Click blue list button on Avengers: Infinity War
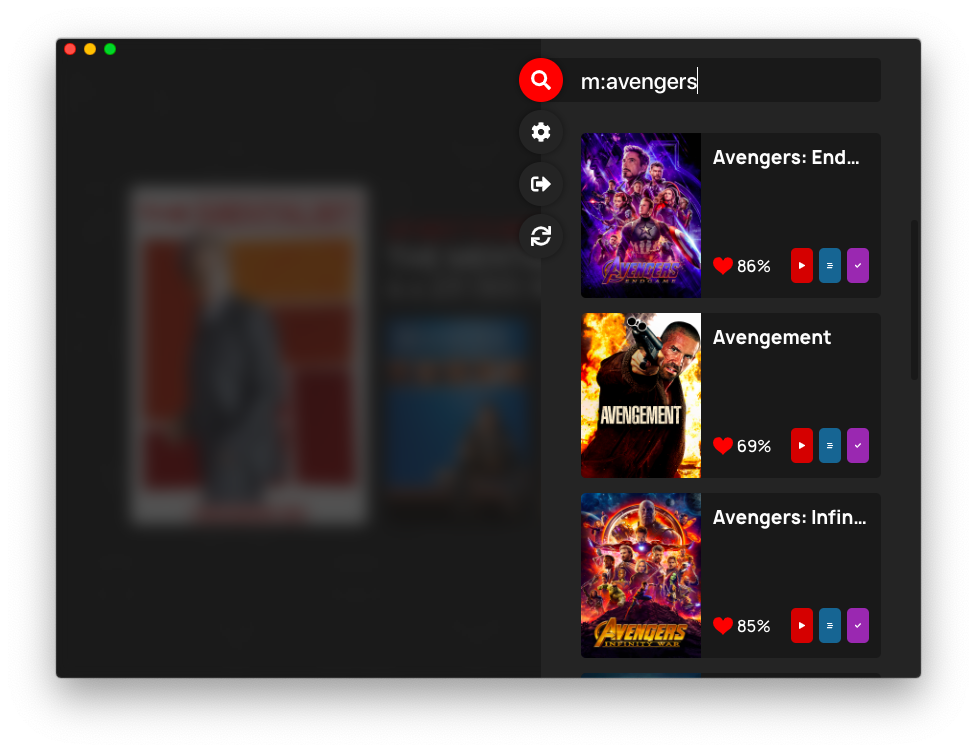The image size is (977, 752). [x=830, y=626]
